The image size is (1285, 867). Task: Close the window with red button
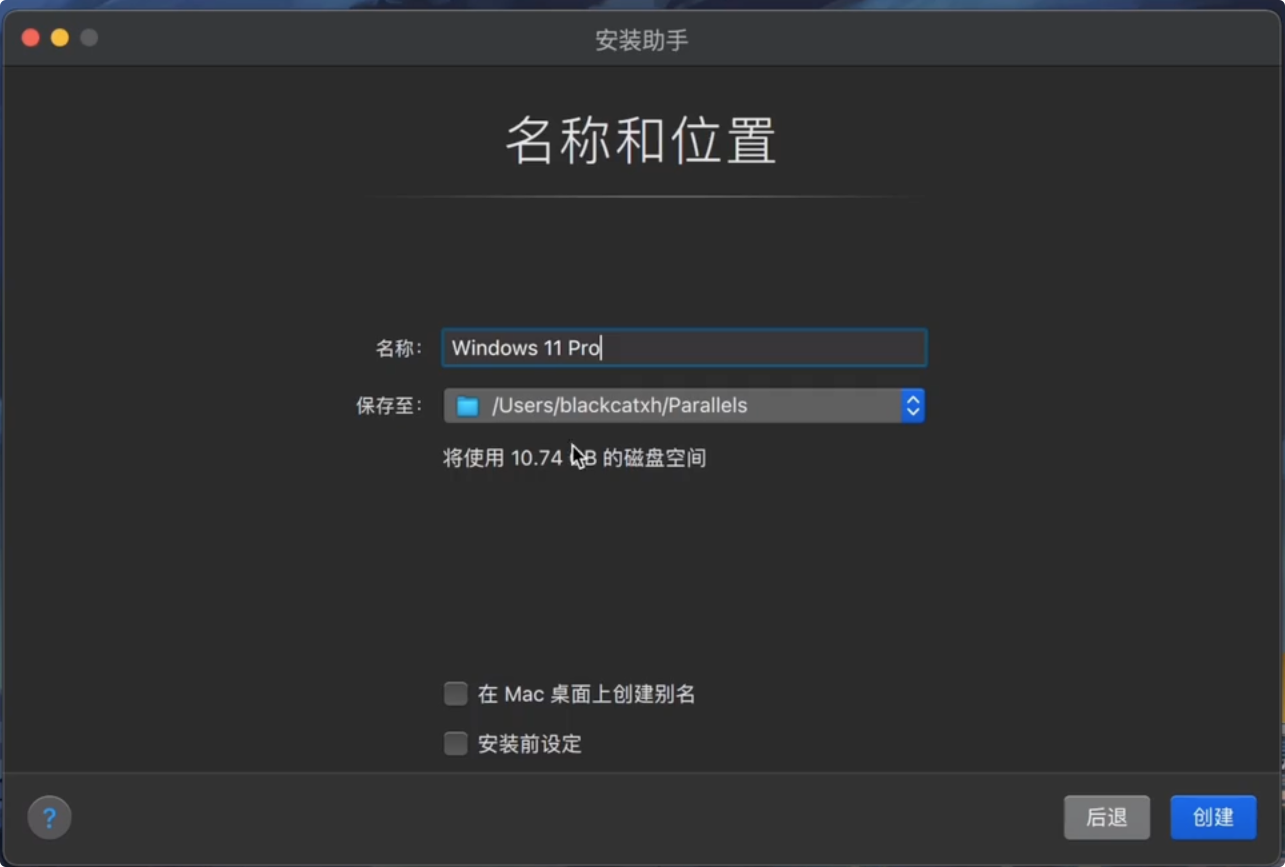point(31,38)
